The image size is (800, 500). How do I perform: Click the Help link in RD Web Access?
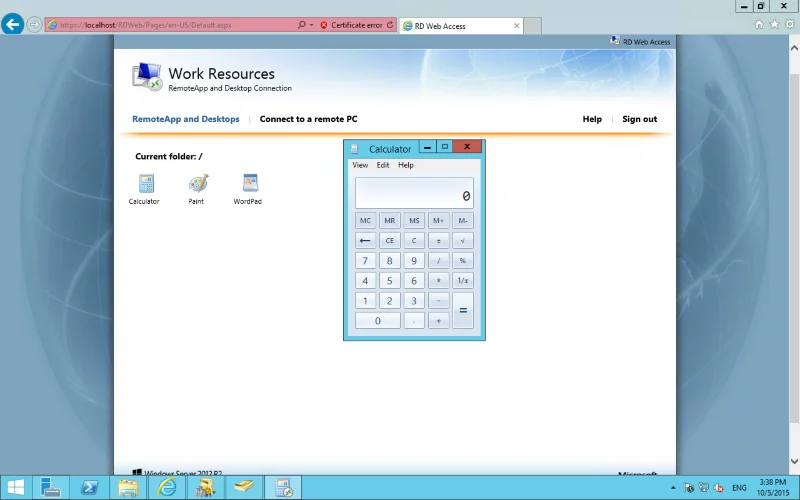(x=592, y=119)
